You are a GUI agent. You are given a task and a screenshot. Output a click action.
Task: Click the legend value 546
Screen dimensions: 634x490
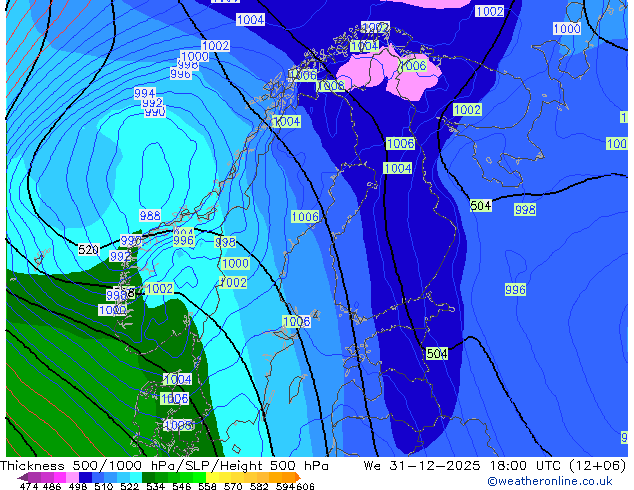(182, 486)
